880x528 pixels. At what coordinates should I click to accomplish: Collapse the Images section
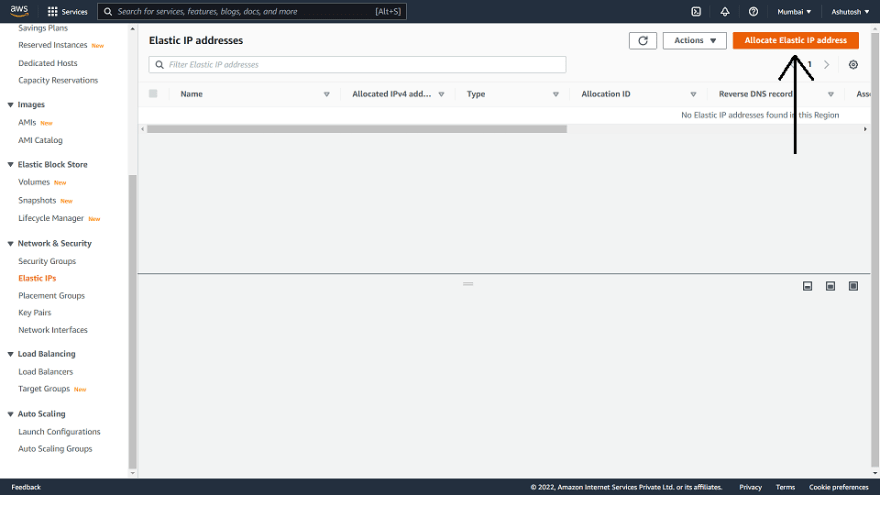point(10,105)
